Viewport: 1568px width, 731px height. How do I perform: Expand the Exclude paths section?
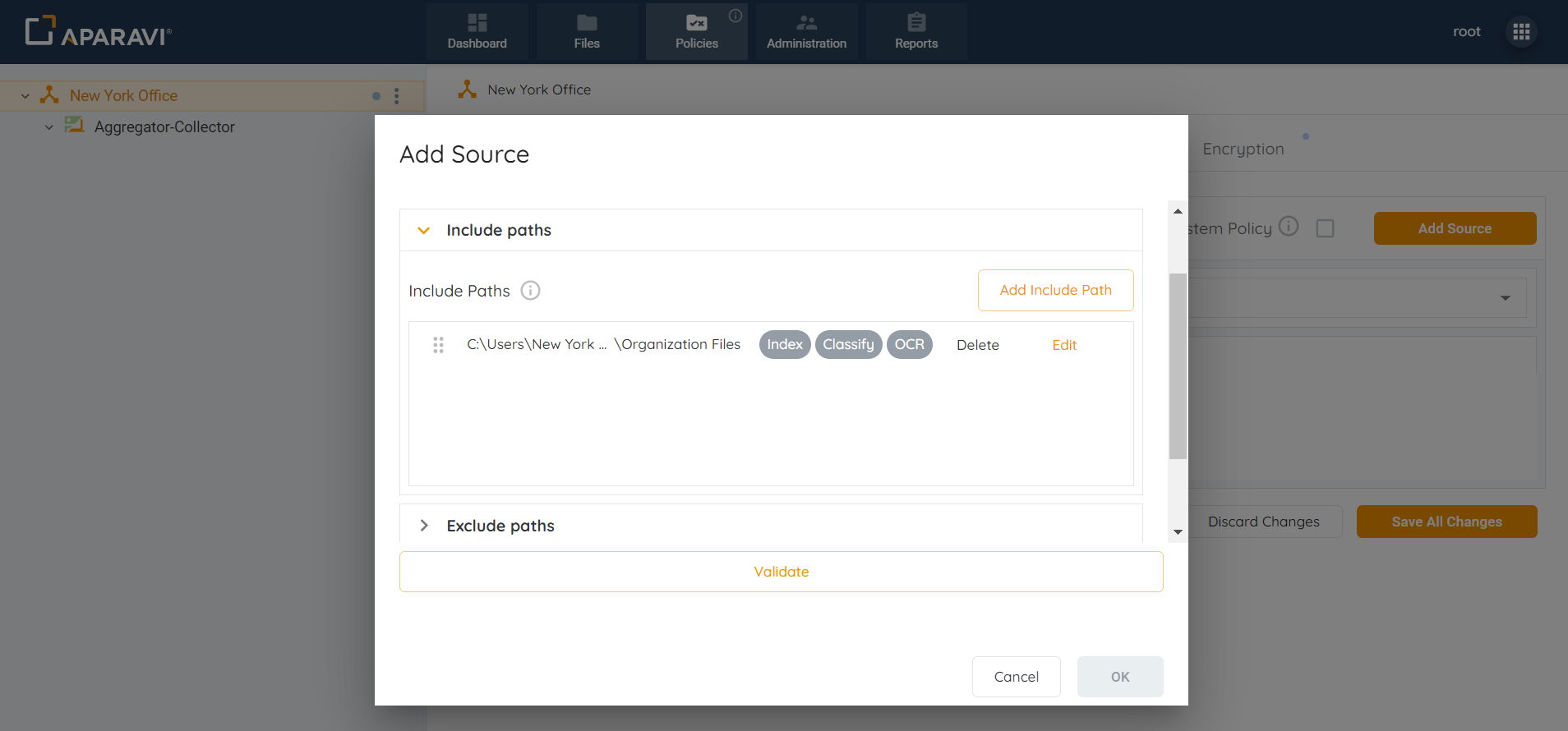424,526
